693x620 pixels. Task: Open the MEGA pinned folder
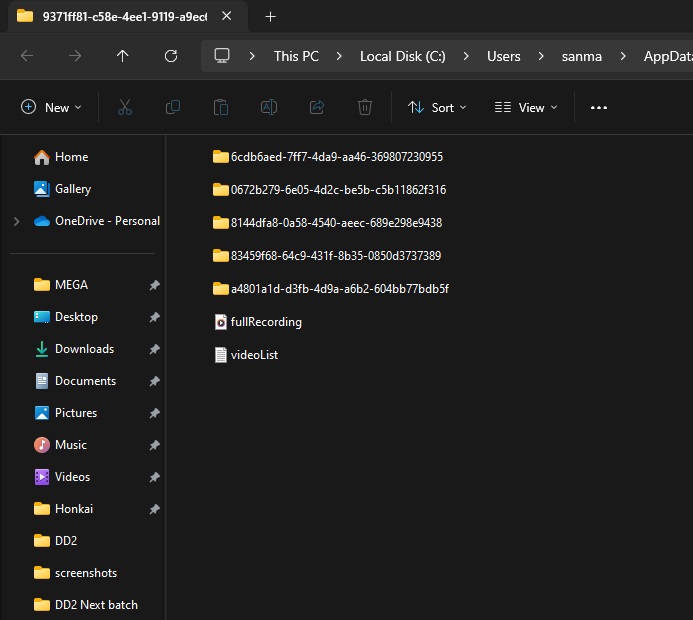point(61,285)
